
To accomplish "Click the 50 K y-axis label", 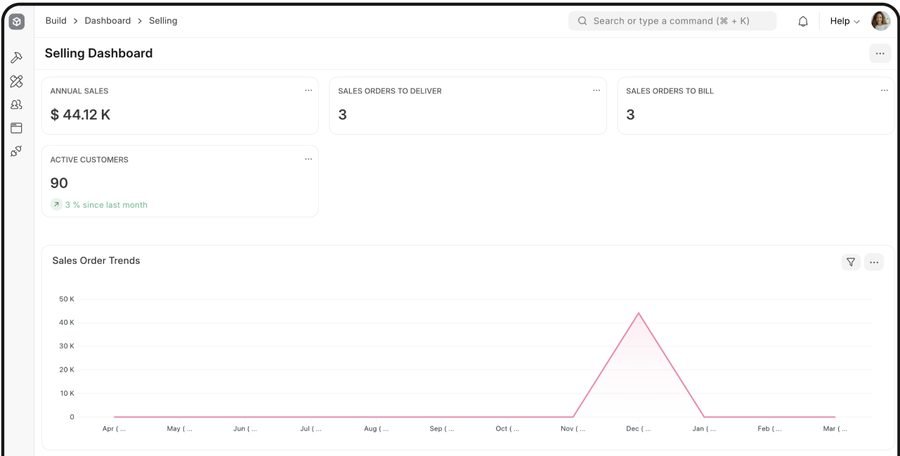I will [67, 299].
